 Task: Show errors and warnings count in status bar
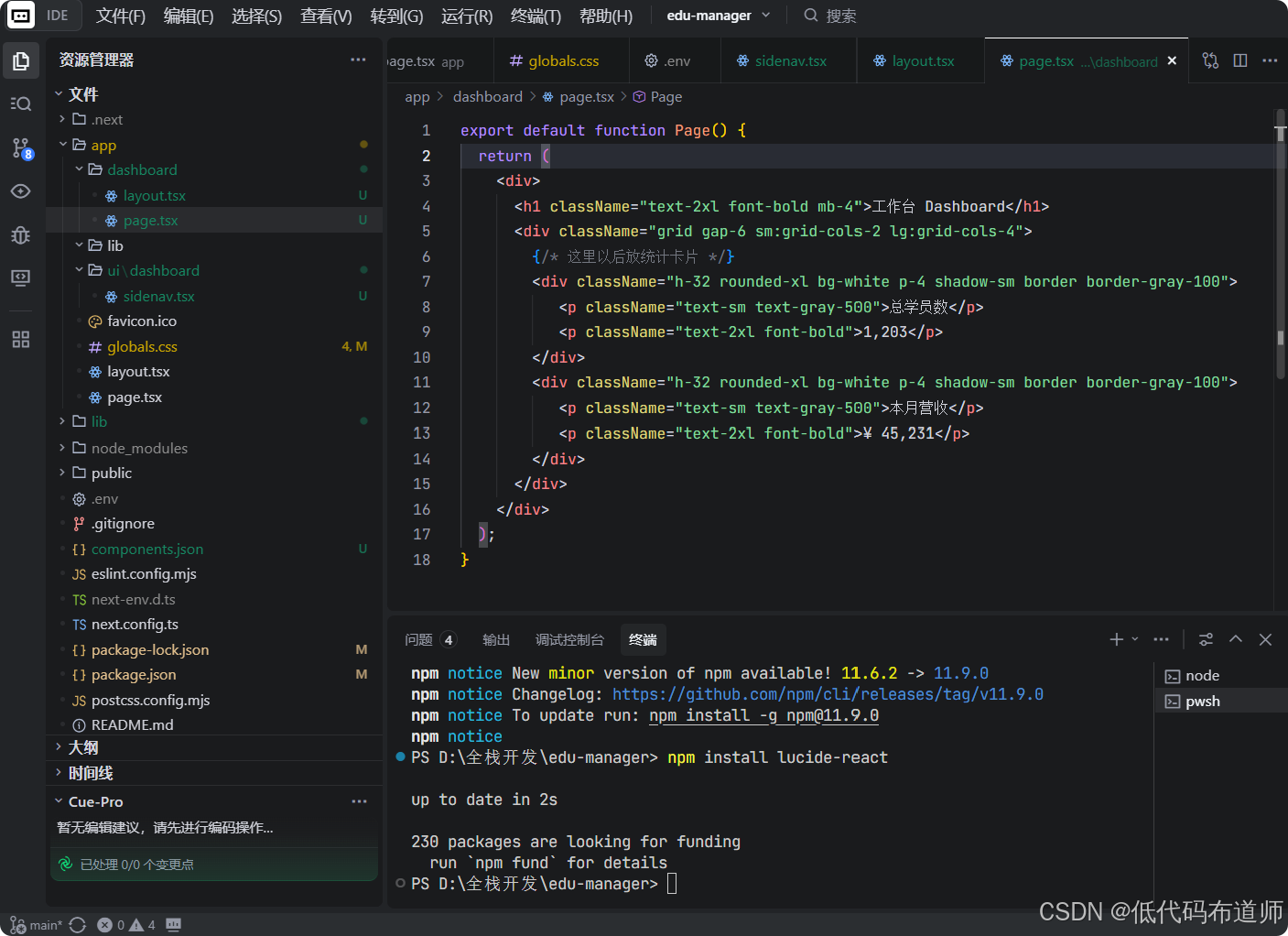click(126, 925)
